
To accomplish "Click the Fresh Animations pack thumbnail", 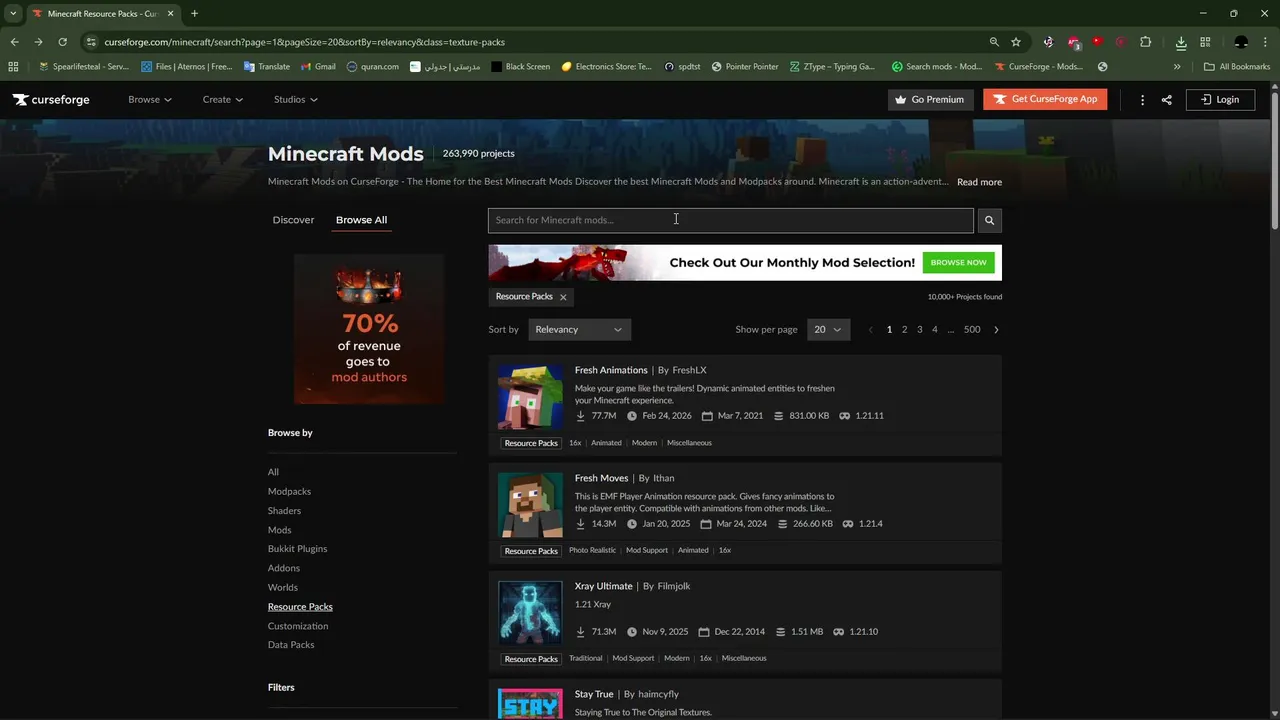I will [x=530, y=397].
